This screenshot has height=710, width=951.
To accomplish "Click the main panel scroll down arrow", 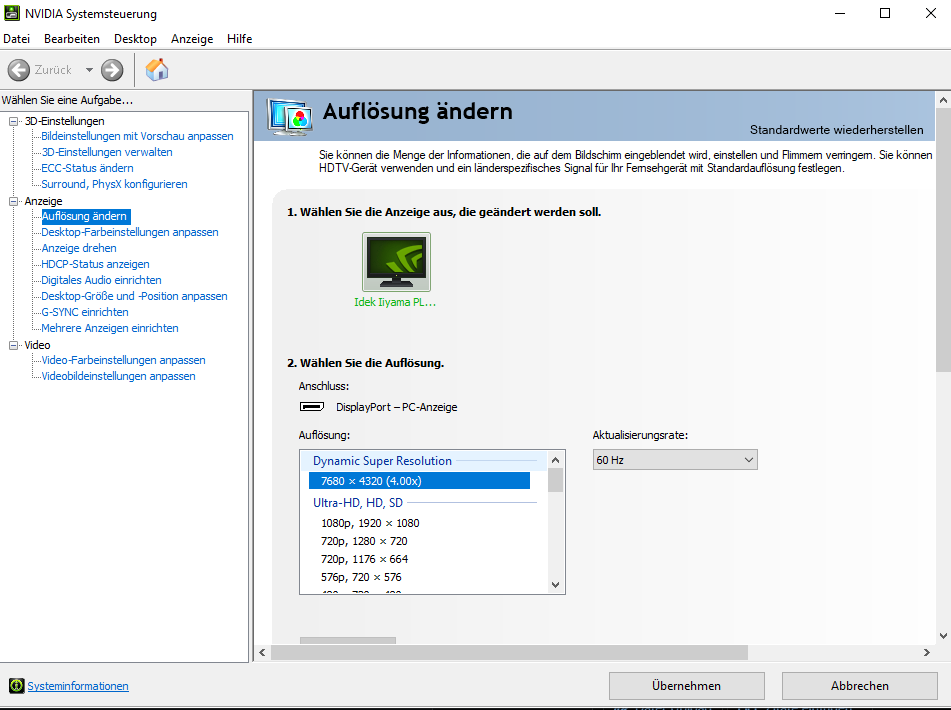I will pyautogui.click(x=943, y=636).
